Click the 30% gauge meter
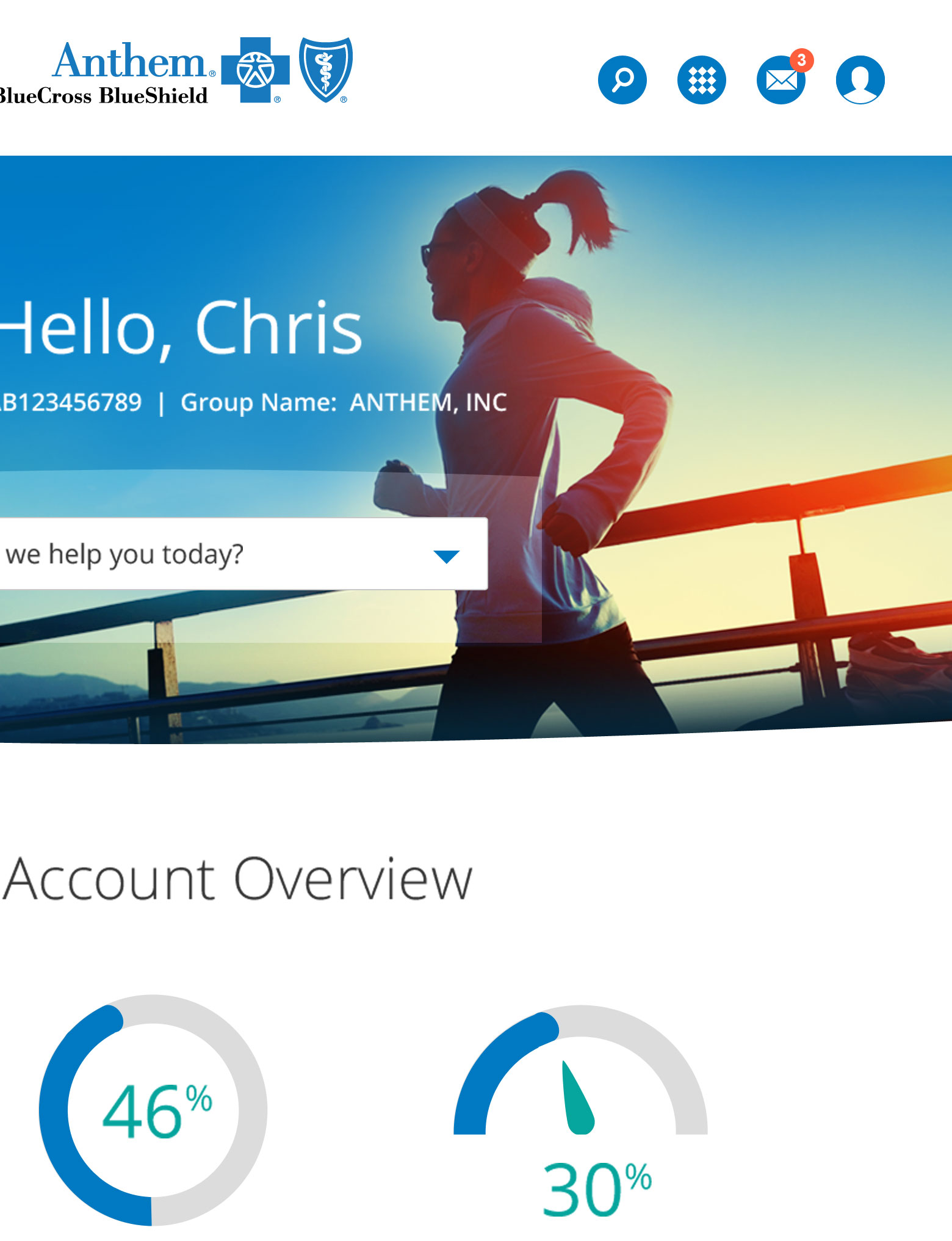This screenshot has height=1241, width=952. 580,1070
